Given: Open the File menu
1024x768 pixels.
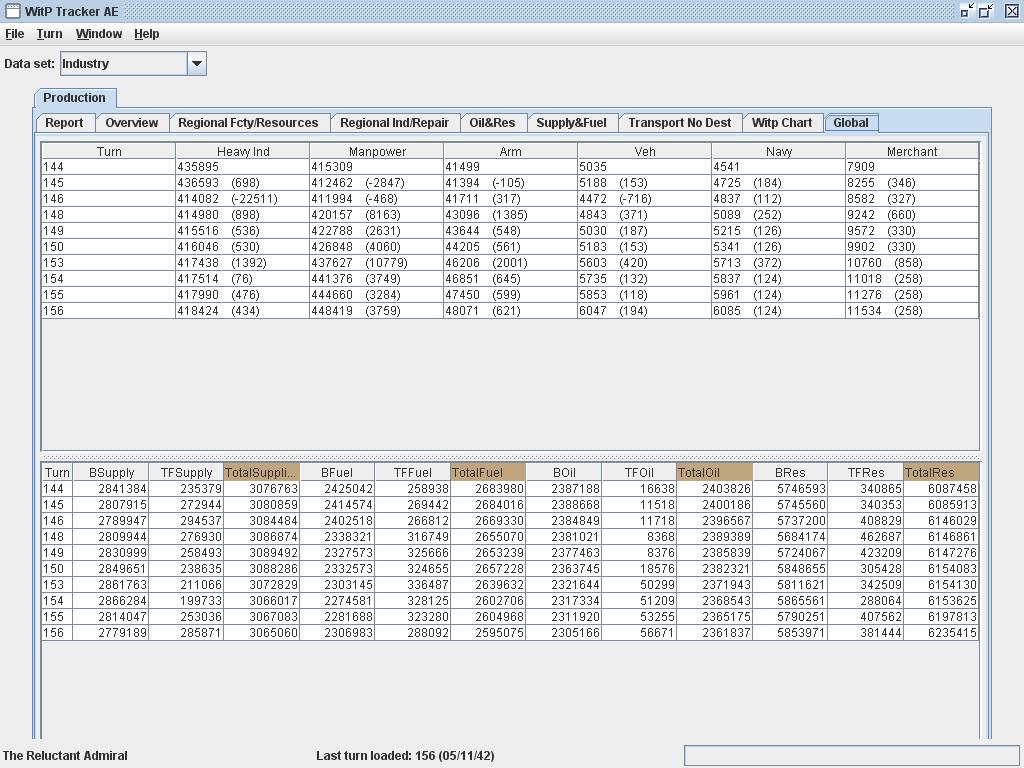Looking at the screenshot, I should pyautogui.click(x=14, y=34).
